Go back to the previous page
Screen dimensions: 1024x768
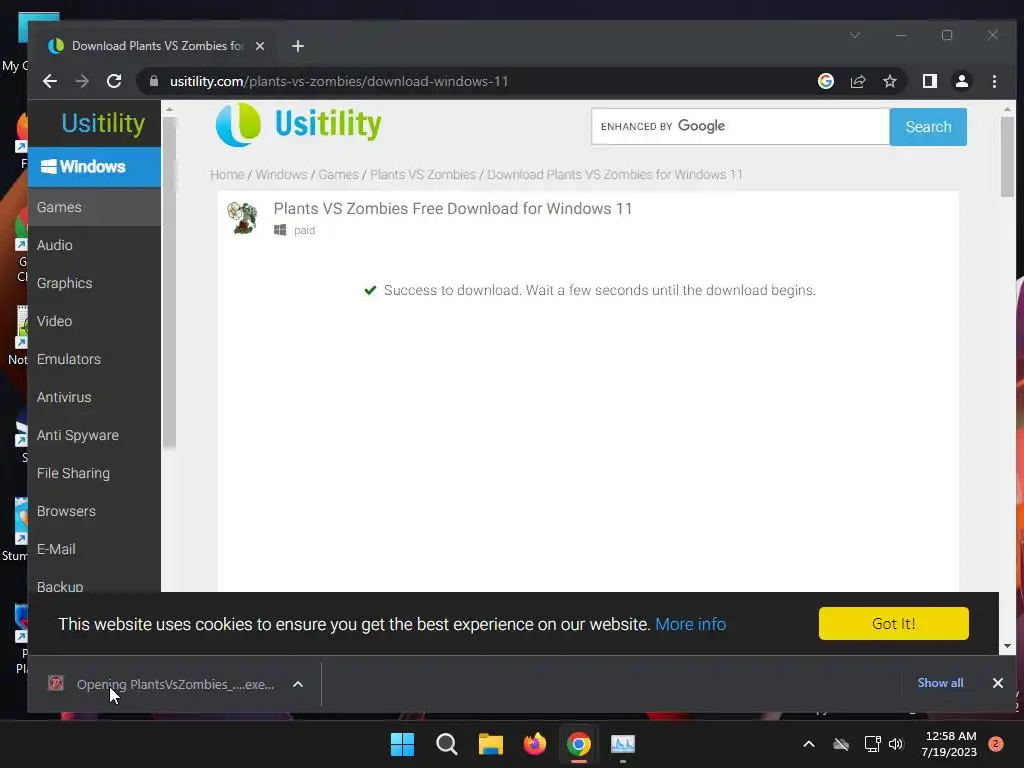[x=50, y=81]
